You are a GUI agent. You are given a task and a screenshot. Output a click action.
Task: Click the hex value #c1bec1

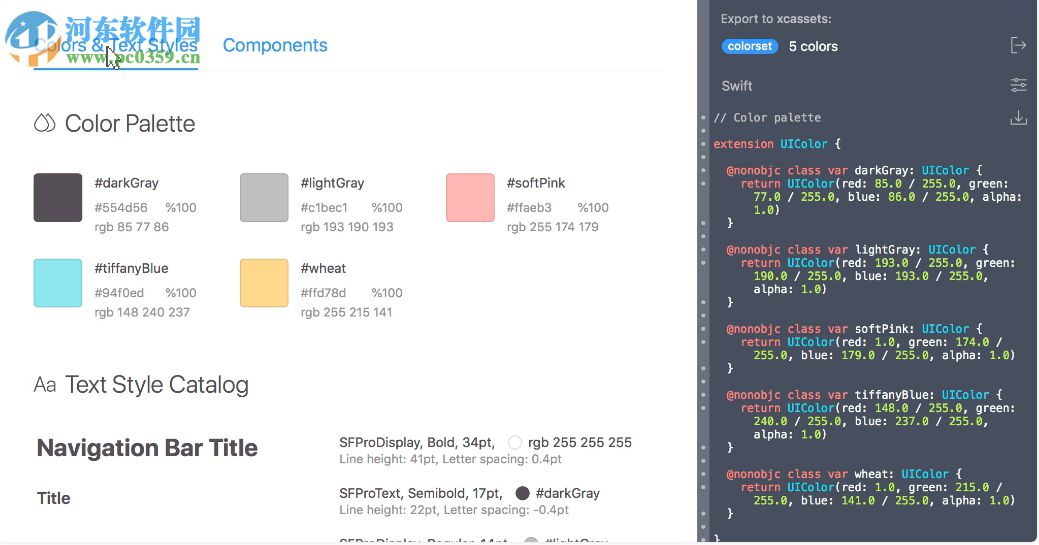point(324,208)
